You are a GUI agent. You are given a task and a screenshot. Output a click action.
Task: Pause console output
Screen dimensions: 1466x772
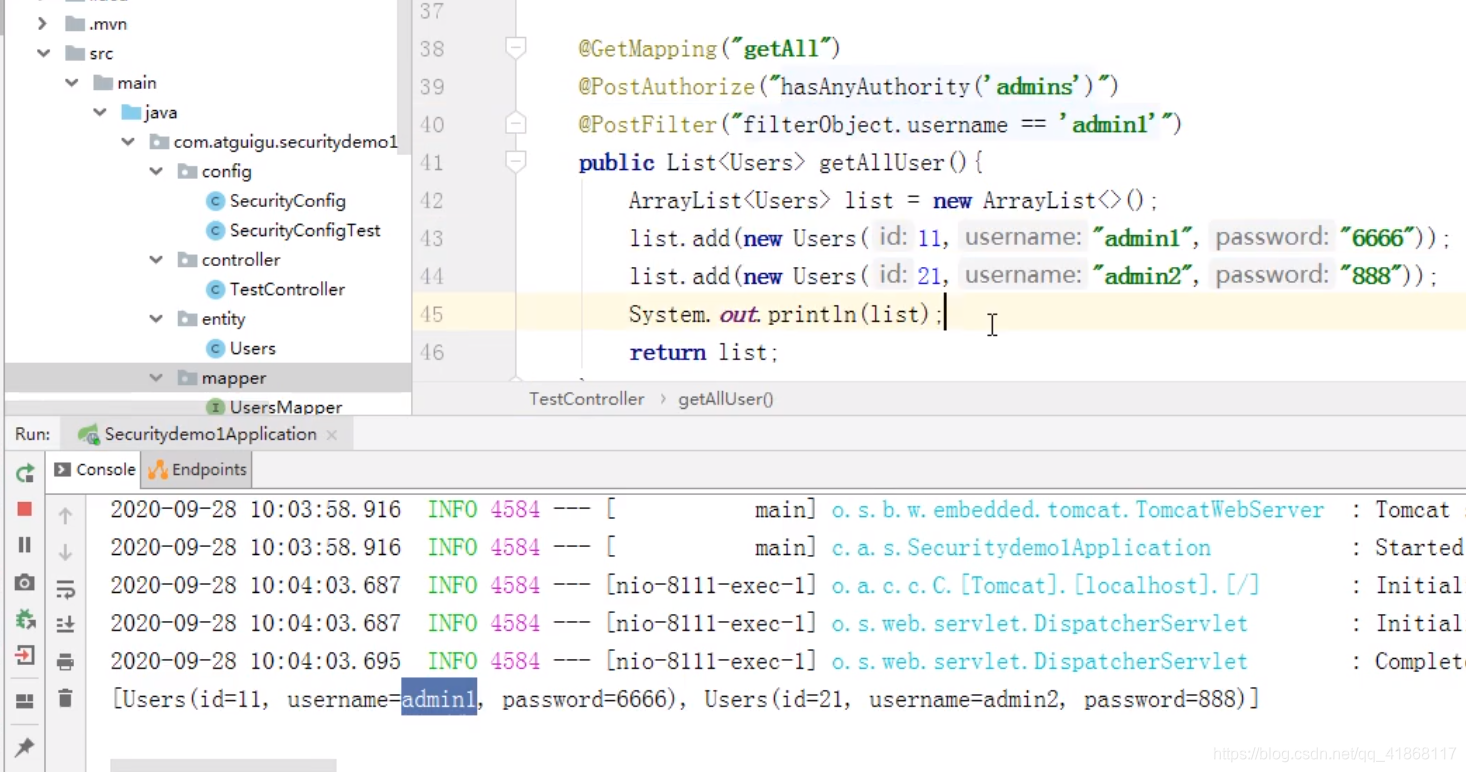25,545
